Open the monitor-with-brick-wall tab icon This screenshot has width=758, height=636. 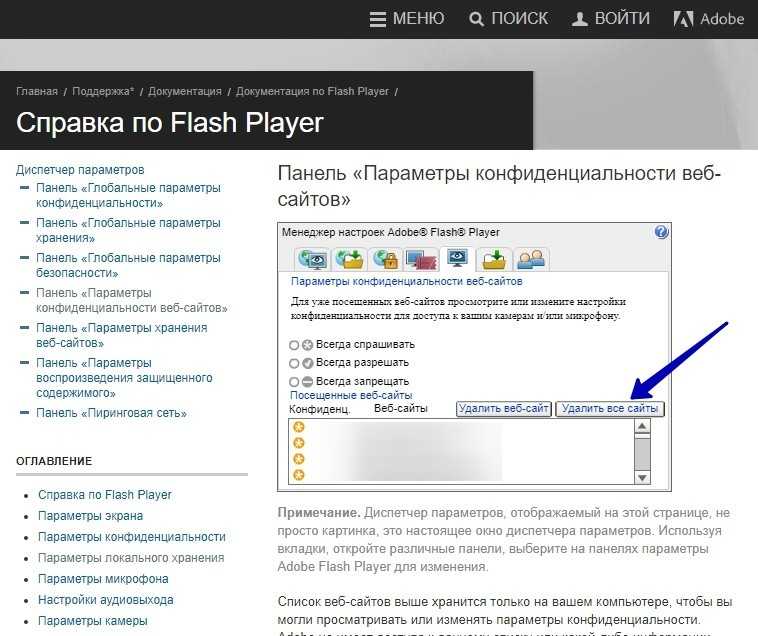421,260
